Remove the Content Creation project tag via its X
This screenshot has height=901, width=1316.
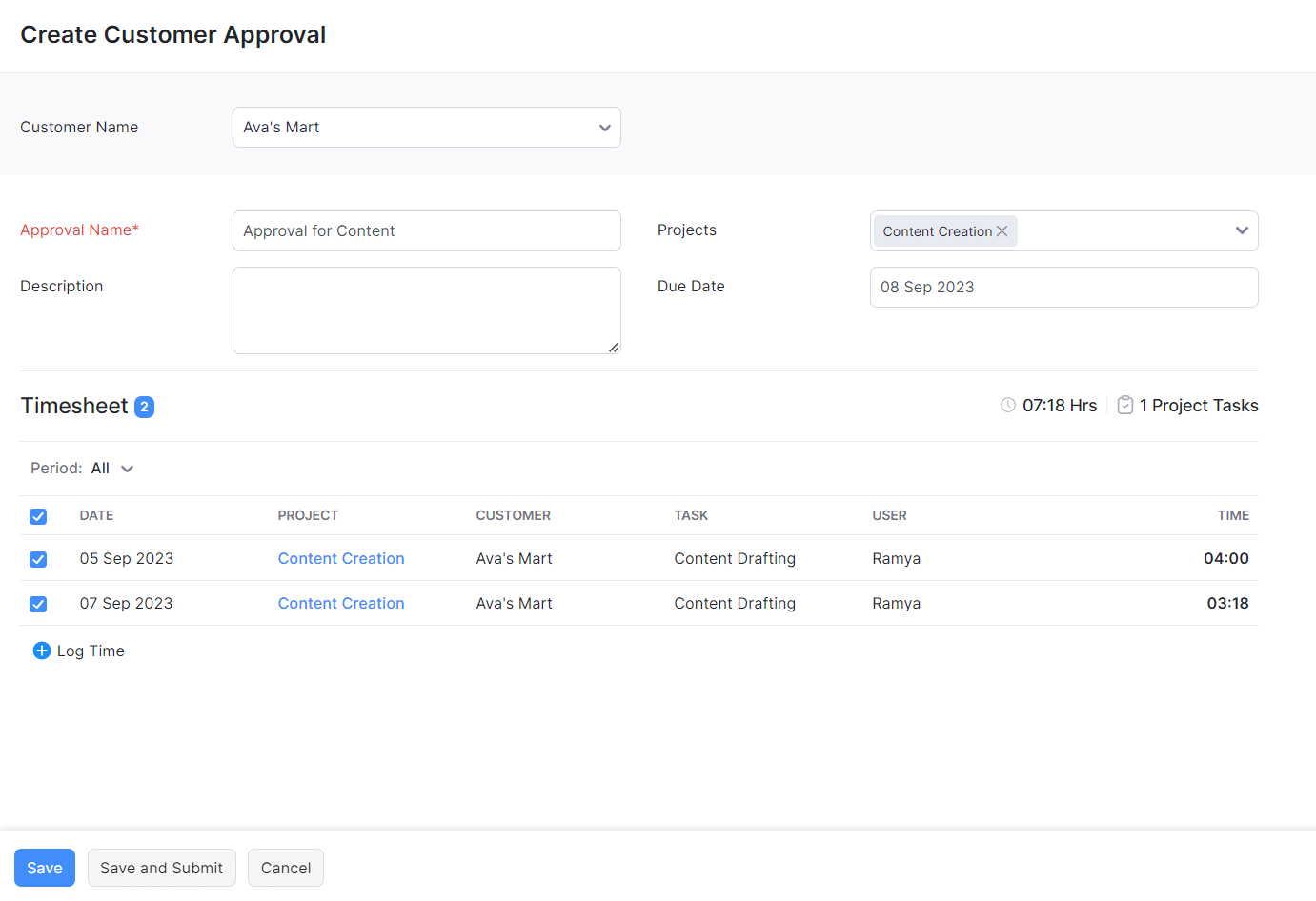click(x=1002, y=230)
